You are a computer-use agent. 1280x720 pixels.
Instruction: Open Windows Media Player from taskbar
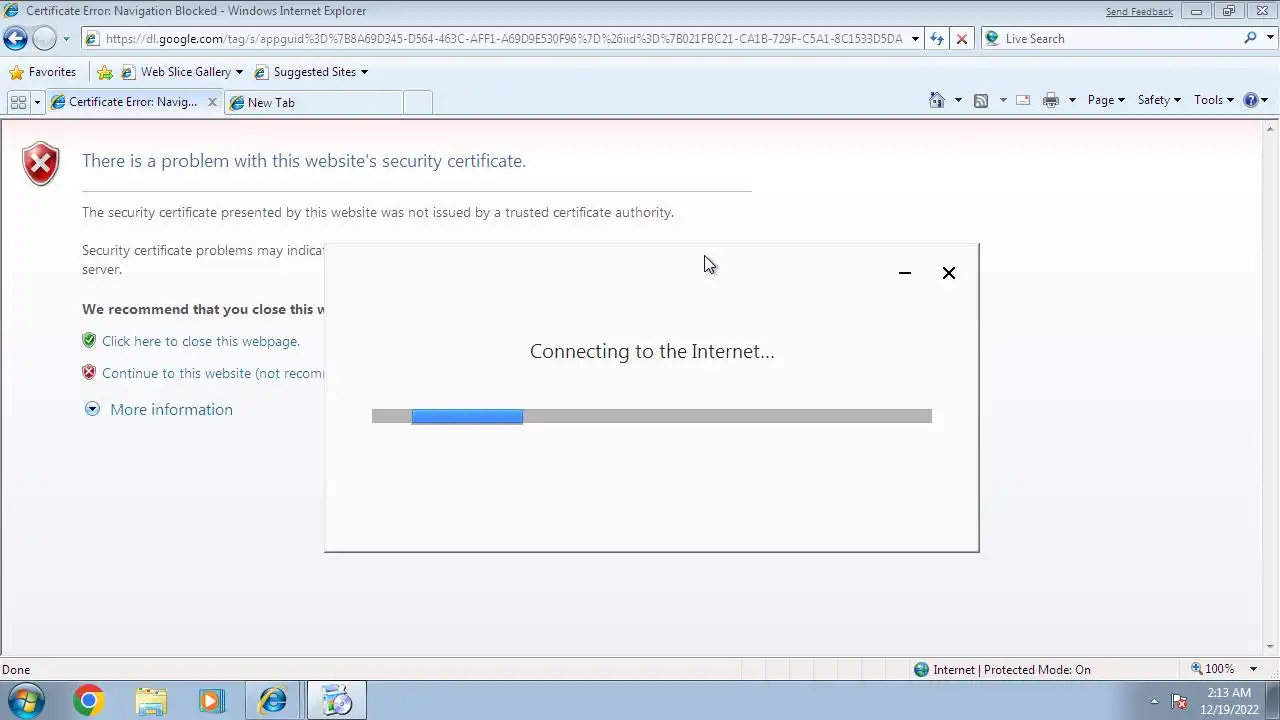click(212, 701)
